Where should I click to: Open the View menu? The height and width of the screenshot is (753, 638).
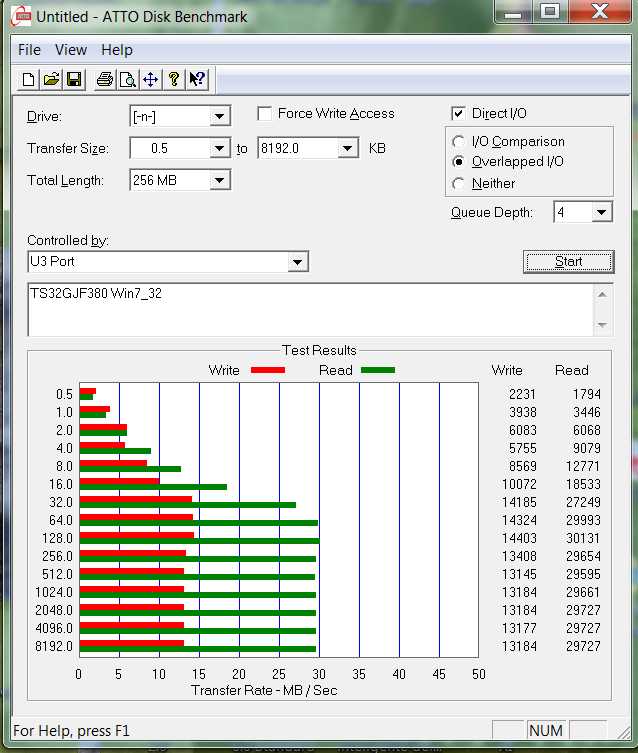[71, 50]
